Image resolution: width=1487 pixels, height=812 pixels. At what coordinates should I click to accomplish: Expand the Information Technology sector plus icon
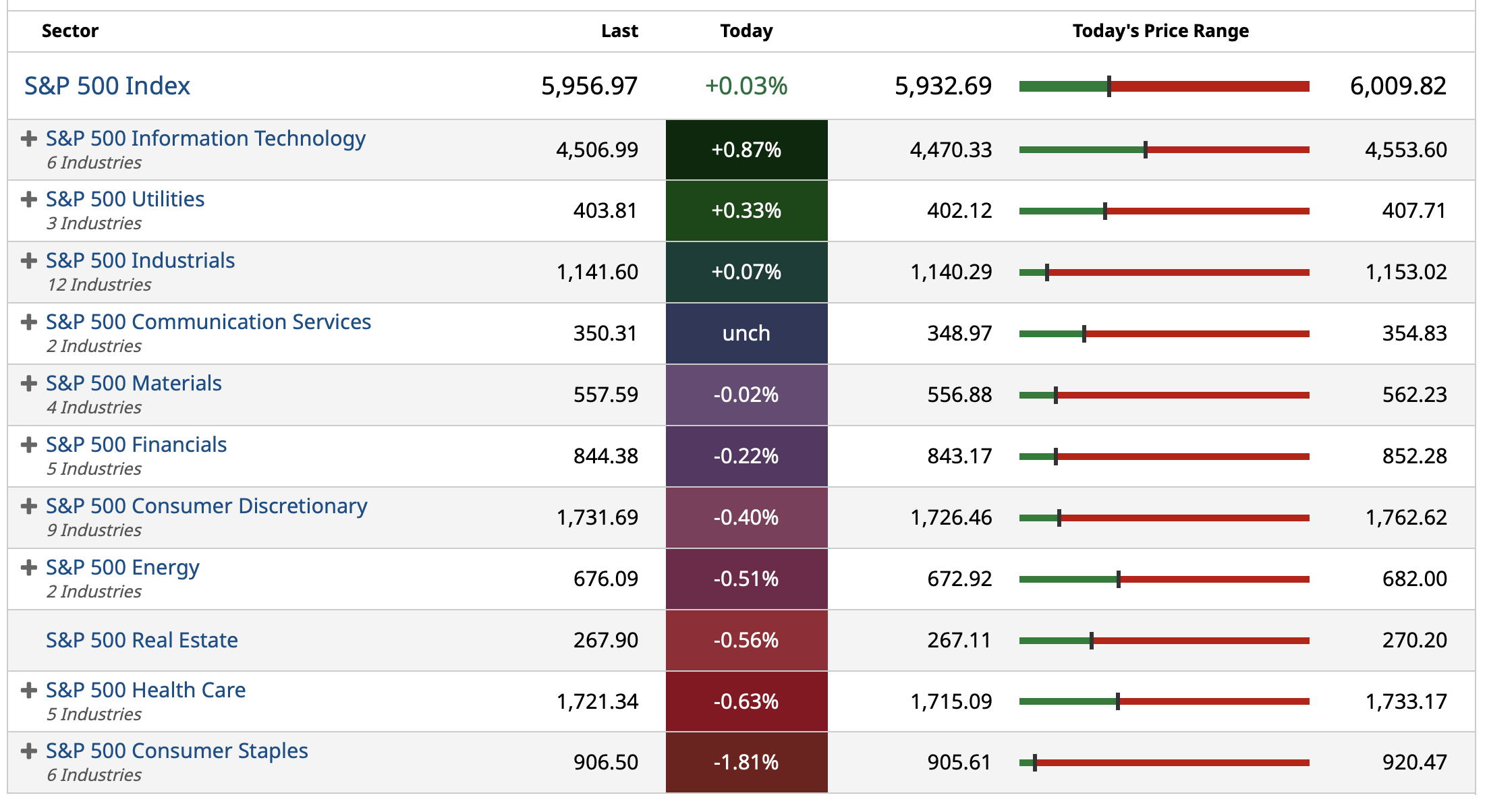[28, 139]
